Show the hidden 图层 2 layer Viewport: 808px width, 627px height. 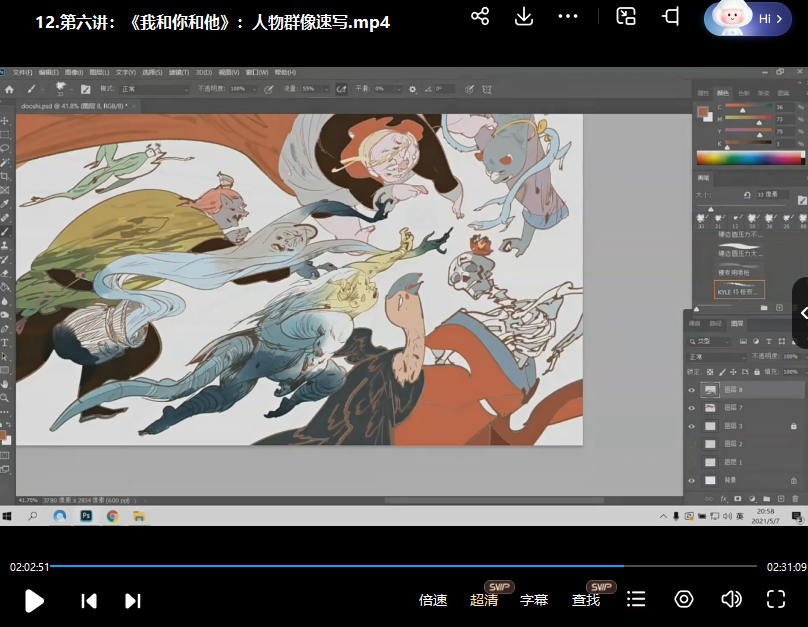coord(690,442)
